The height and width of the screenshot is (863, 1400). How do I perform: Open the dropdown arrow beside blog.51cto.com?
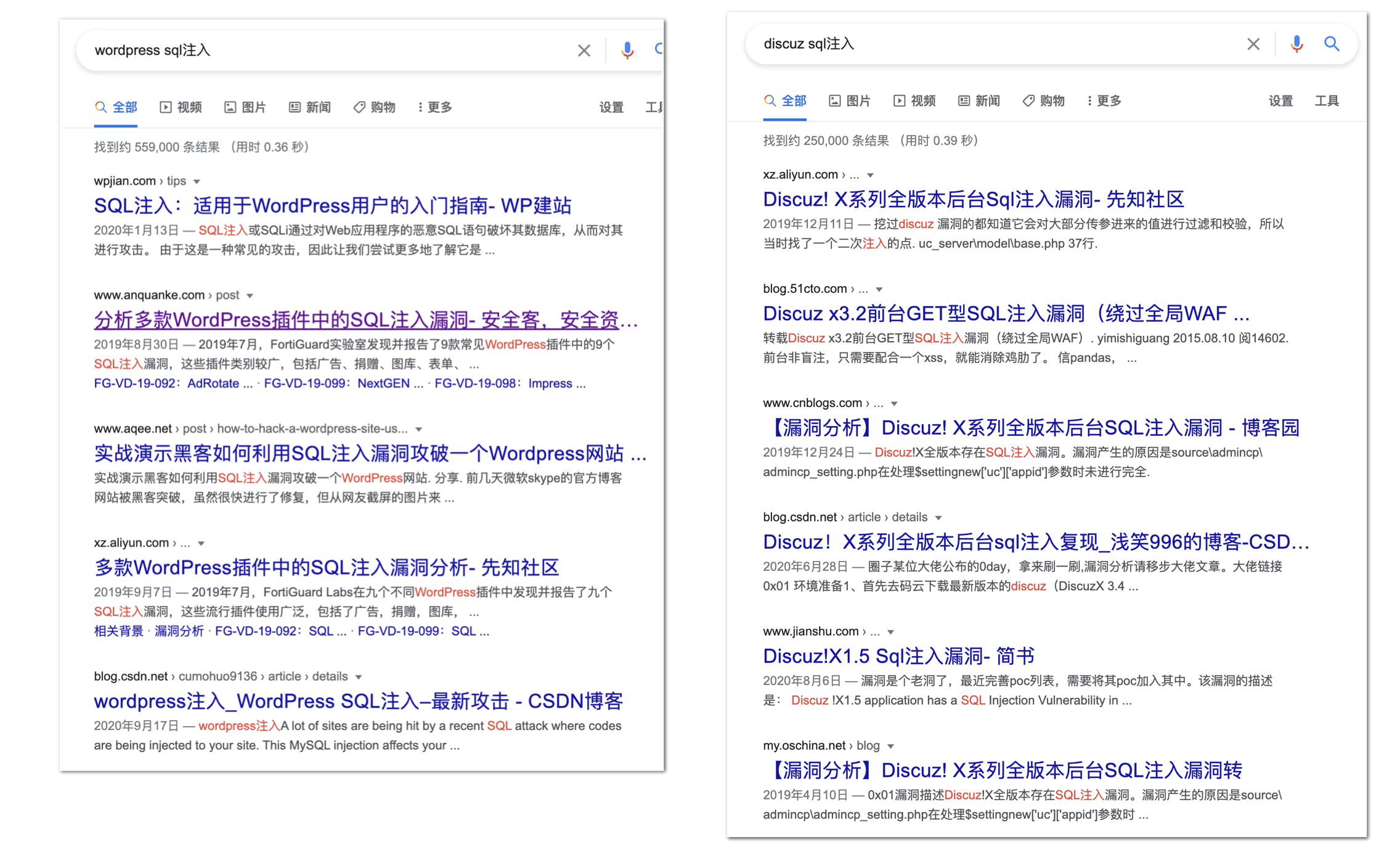click(879, 290)
